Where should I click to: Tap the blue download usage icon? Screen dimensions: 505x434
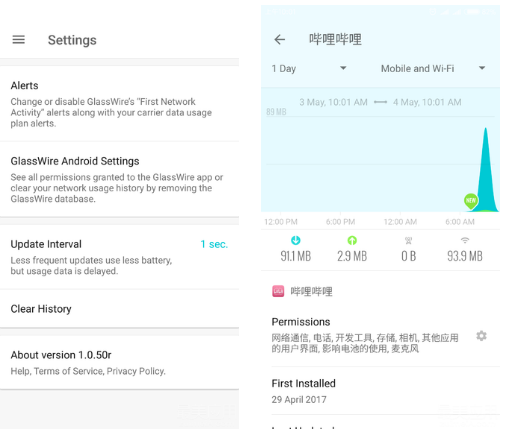point(295,240)
